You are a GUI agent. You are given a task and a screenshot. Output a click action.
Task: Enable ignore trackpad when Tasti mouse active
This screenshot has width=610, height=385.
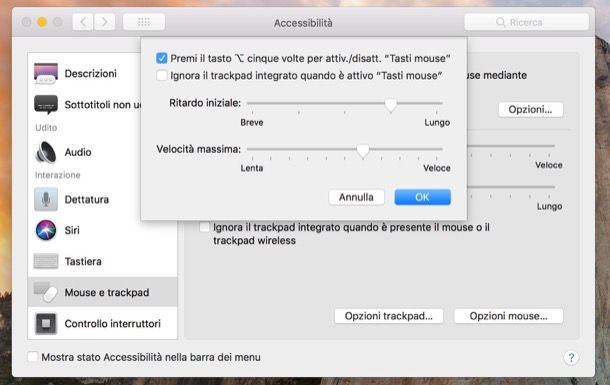(161, 75)
